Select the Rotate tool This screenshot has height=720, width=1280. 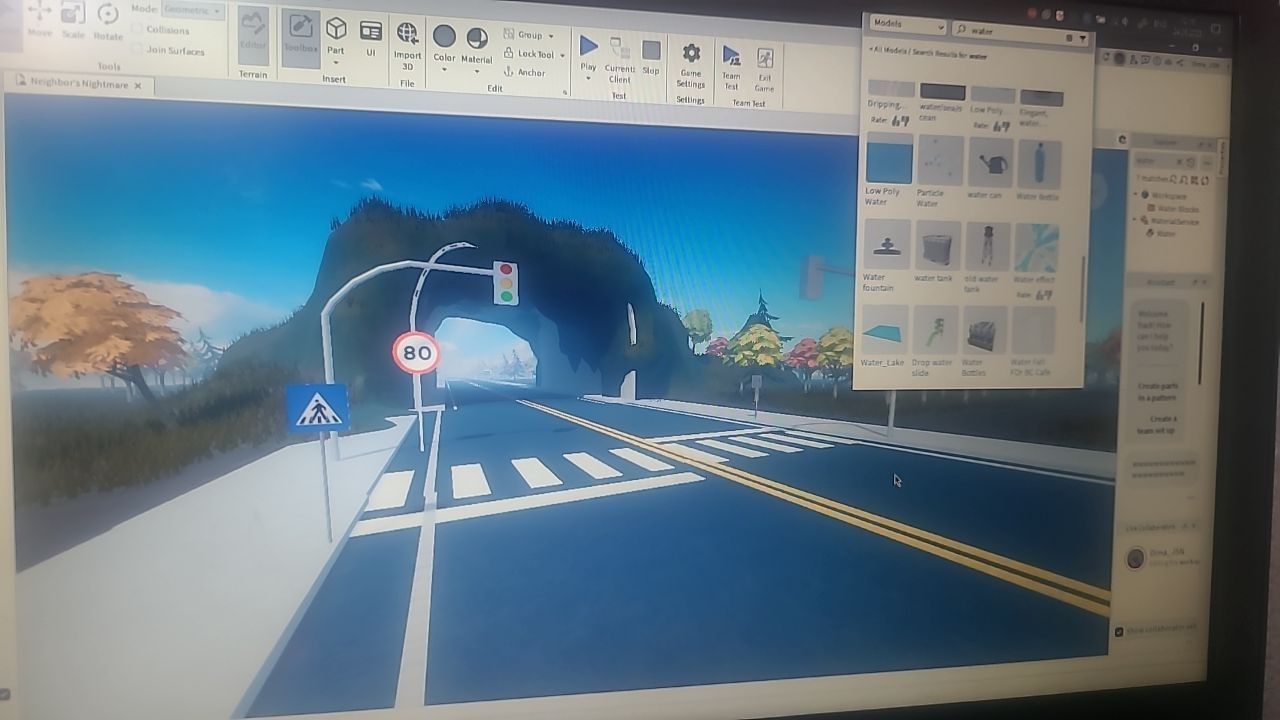point(107,22)
